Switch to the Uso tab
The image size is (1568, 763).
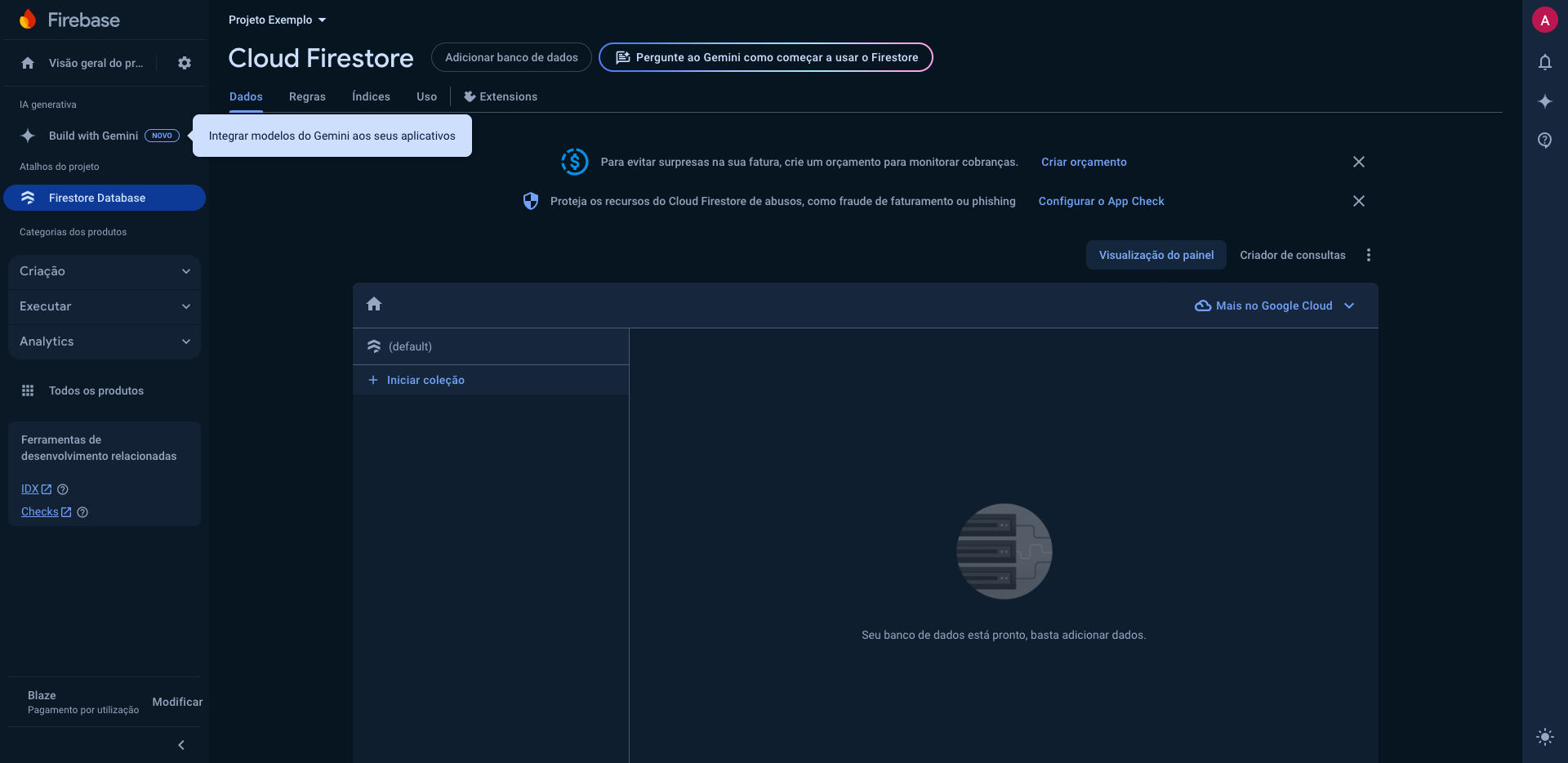point(426,96)
